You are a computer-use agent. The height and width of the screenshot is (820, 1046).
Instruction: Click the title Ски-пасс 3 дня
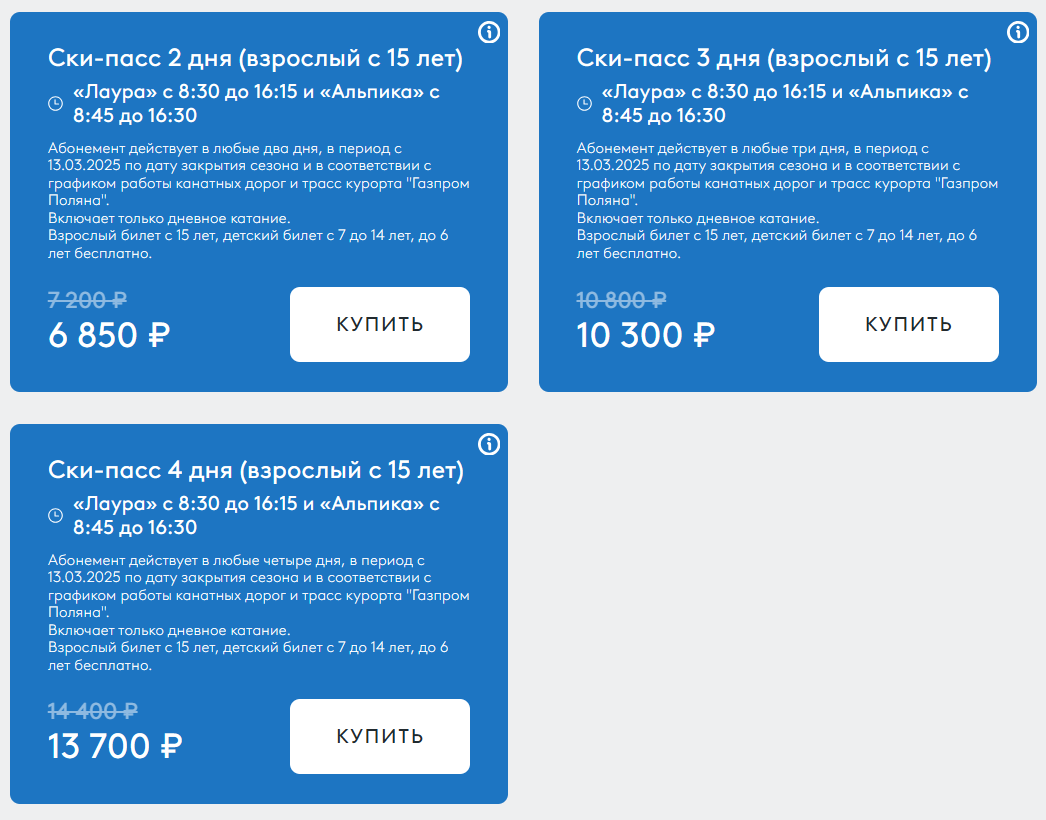(x=784, y=59)
